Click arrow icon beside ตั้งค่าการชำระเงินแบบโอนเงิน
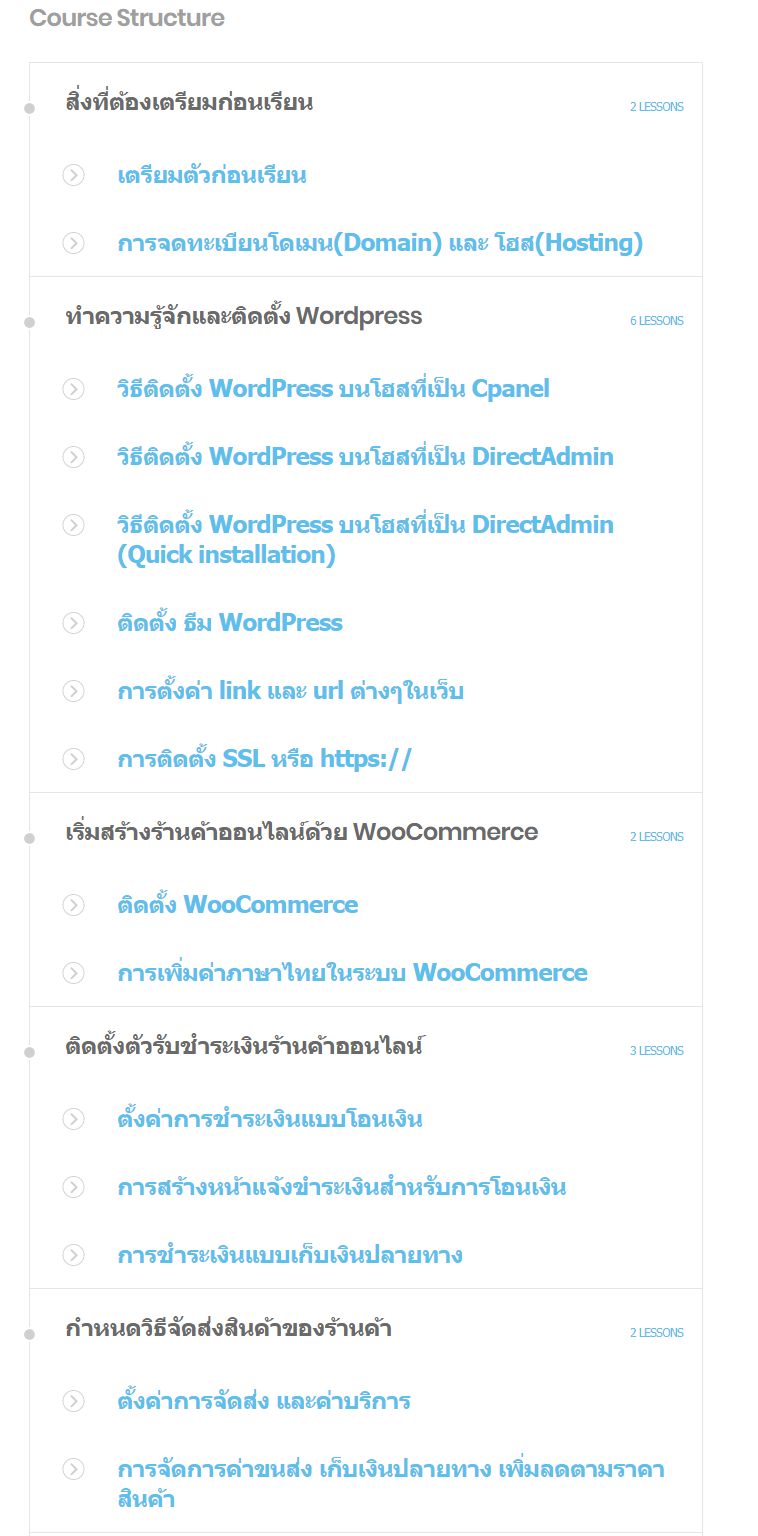The width and height of the screenshot is (758, 1536). [x=73, y=1119]
